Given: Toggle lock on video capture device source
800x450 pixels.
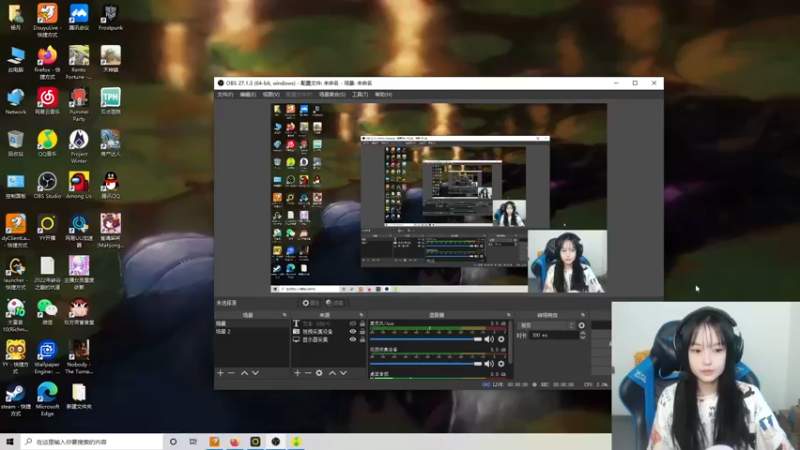Looking at the screenshot, I should tap(362, 332).
